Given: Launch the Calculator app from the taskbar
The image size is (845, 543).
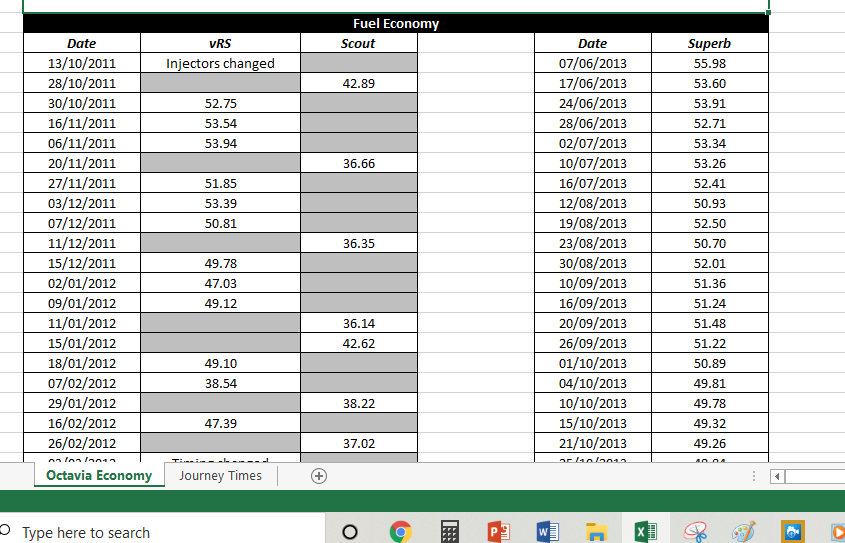Looking at the screenshot, I should point(450,532).
